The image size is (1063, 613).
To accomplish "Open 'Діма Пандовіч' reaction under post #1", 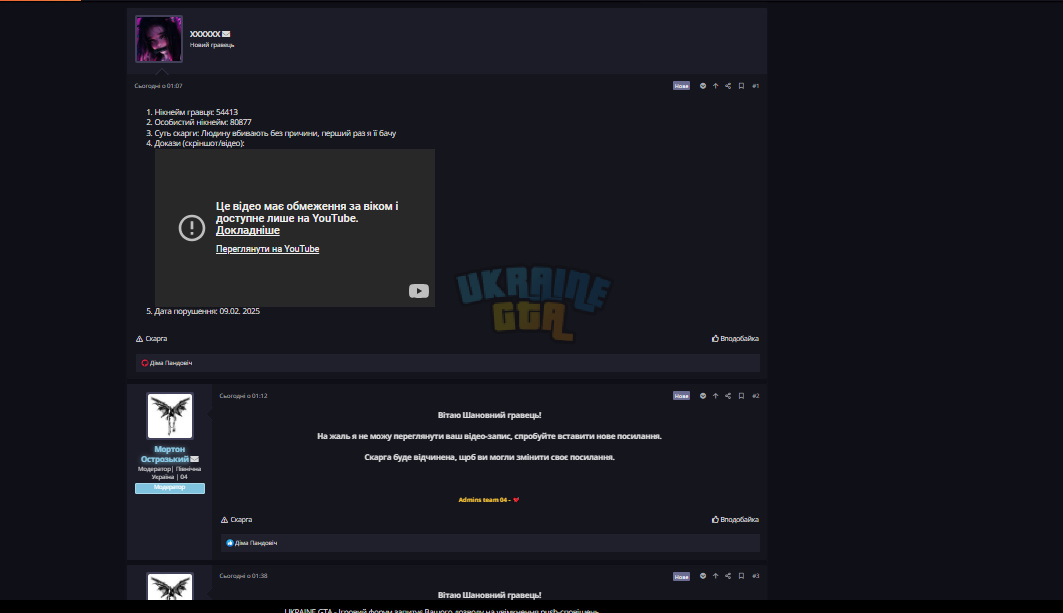I will 171,363.
